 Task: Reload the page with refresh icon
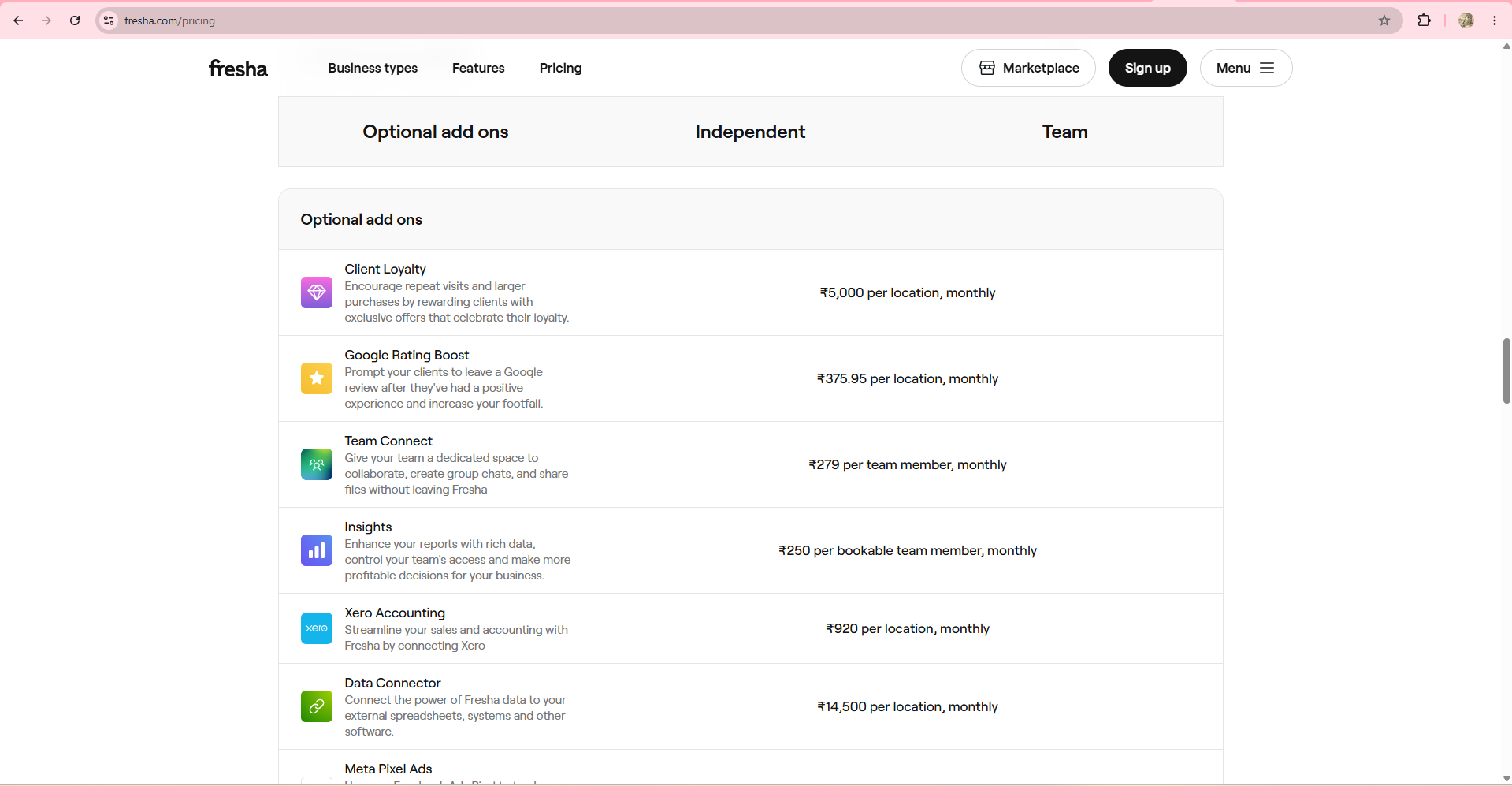(75, 20)
